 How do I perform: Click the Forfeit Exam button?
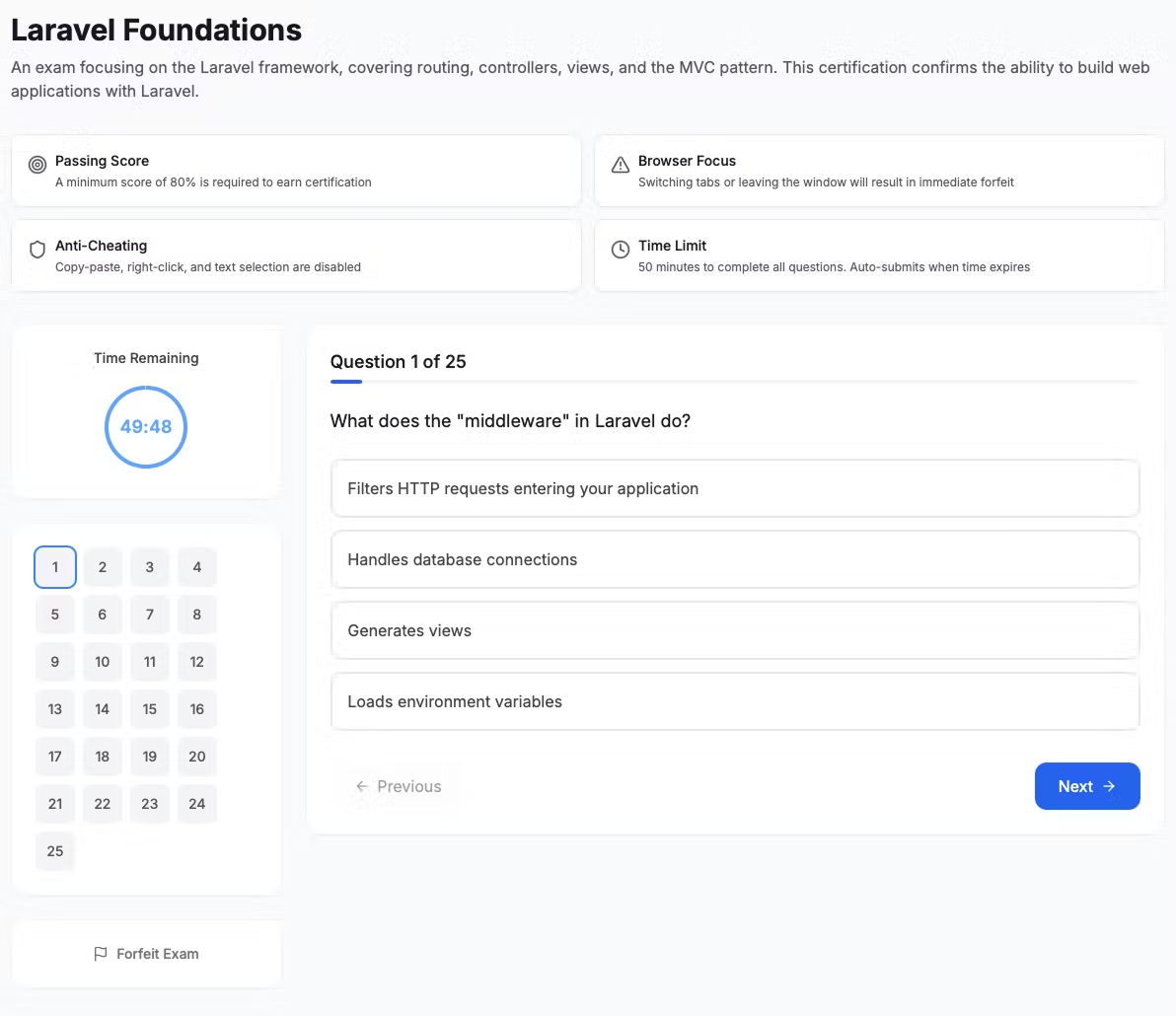[x=146, y=954]
